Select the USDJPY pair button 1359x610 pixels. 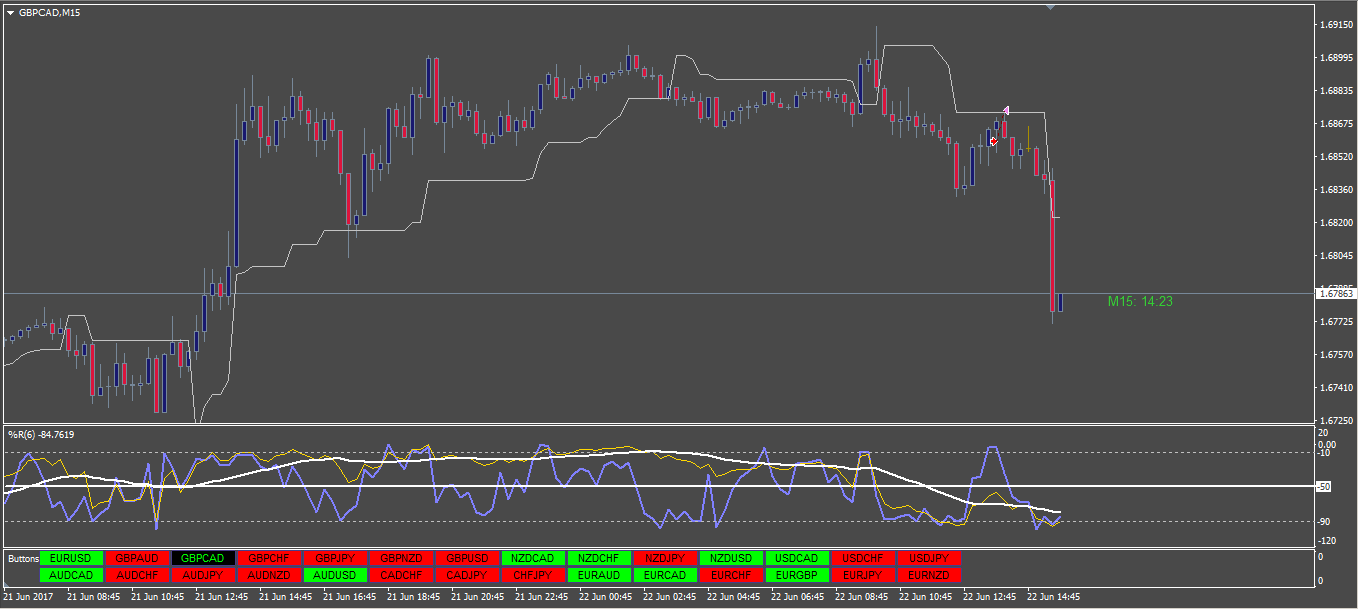[929, 558]
